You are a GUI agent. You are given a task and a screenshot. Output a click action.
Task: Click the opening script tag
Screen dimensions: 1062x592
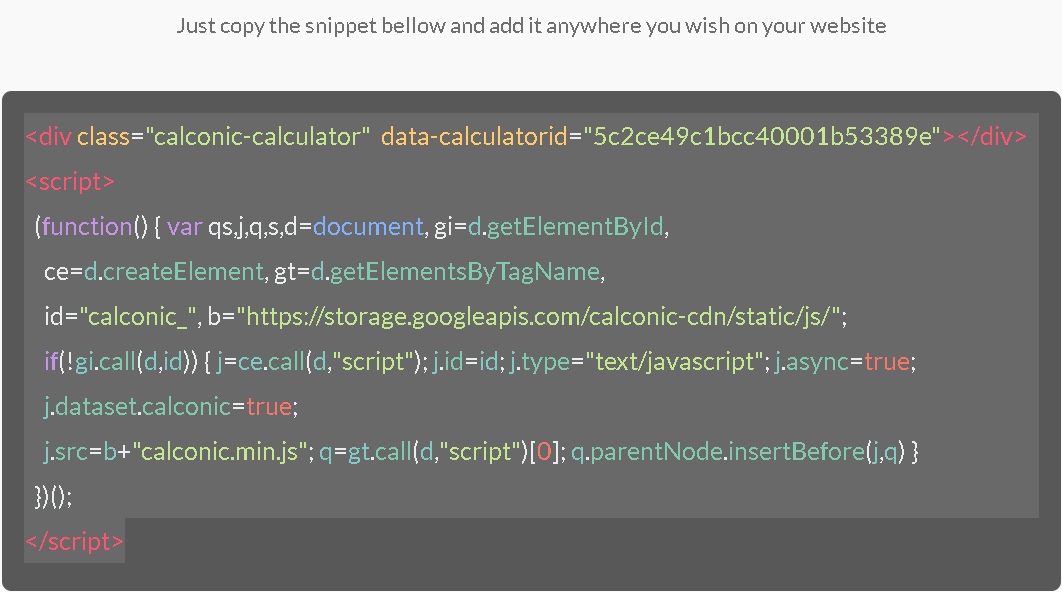coord(70,182)
